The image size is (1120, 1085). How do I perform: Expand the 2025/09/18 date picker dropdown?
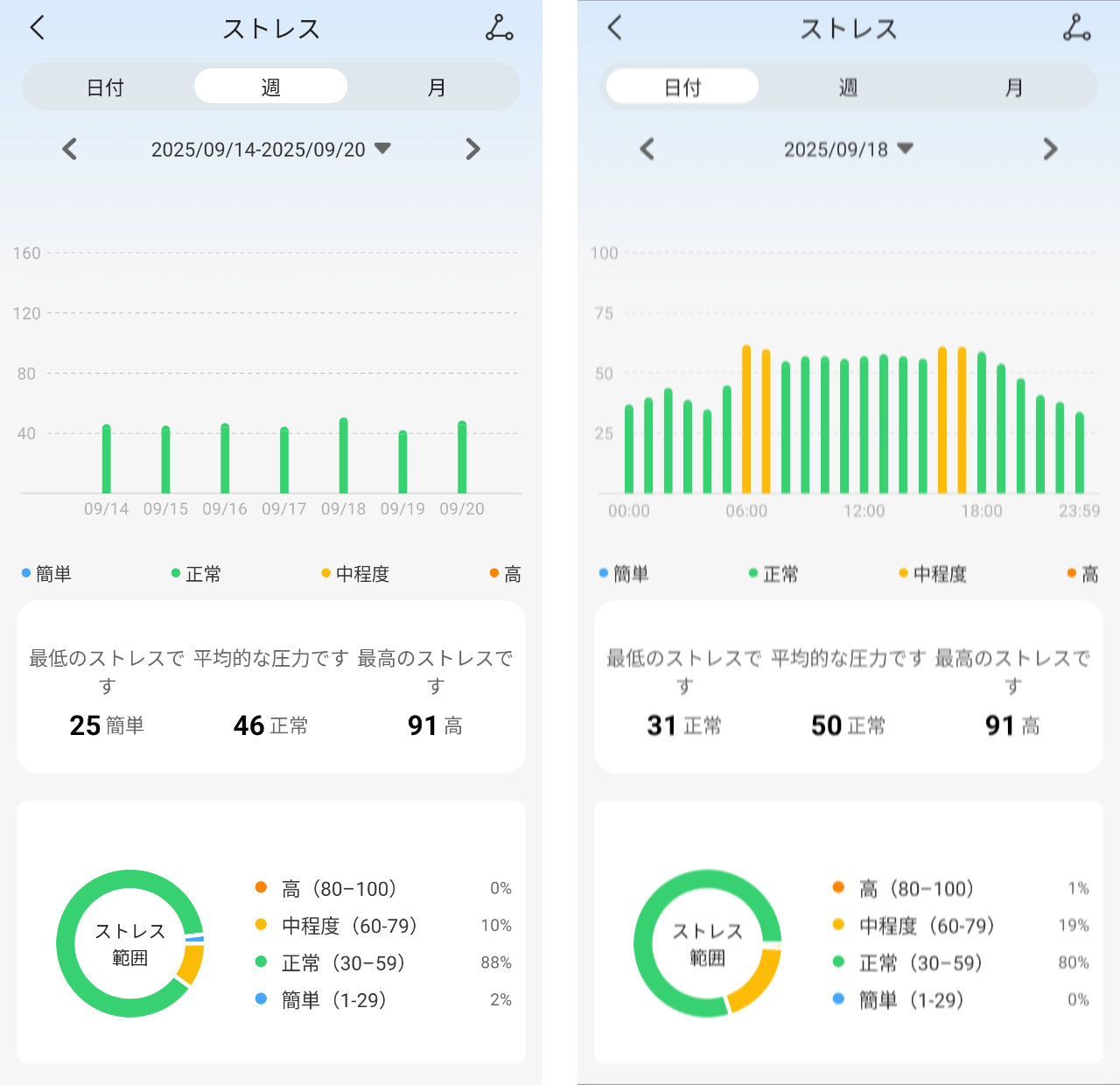point(906,149)
